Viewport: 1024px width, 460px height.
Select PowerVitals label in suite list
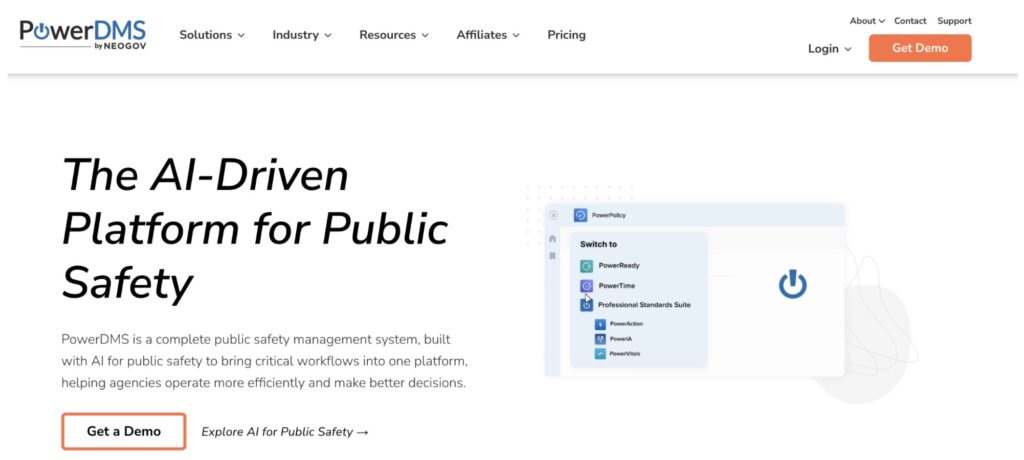(625, 353)
